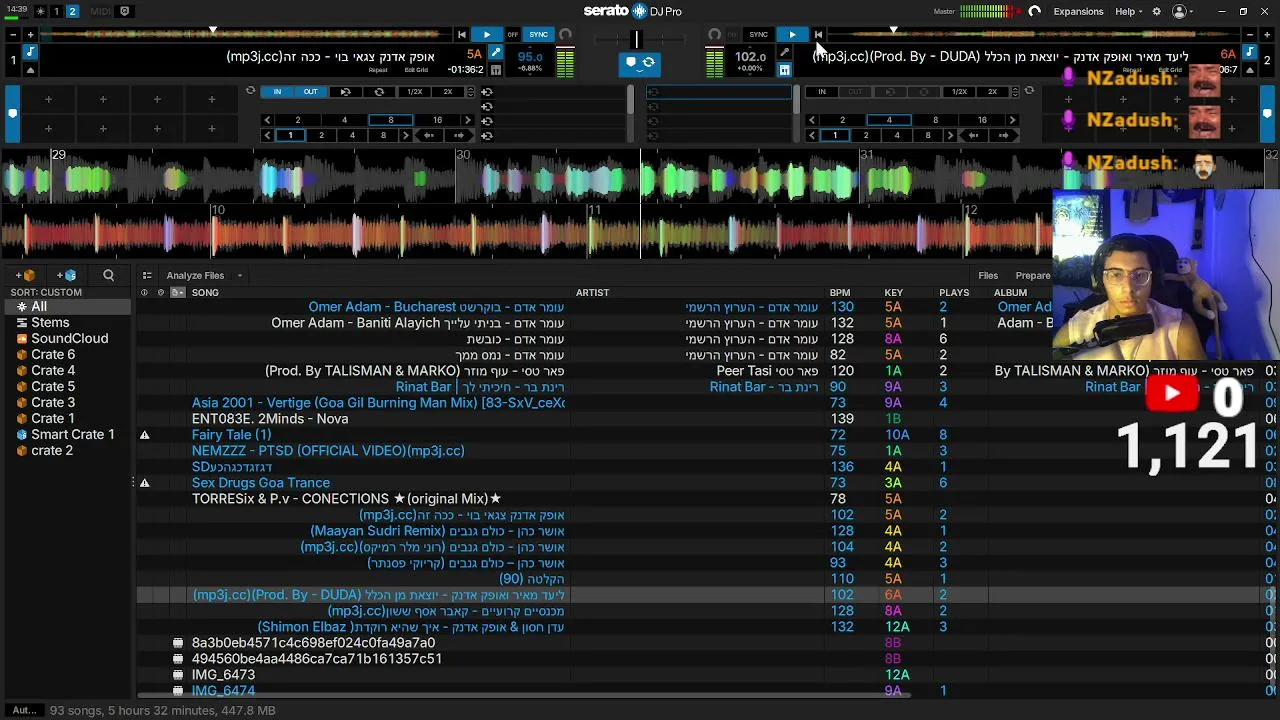
Task: Double deck 2 loop with 2X
Action: [x=992, y=91]
